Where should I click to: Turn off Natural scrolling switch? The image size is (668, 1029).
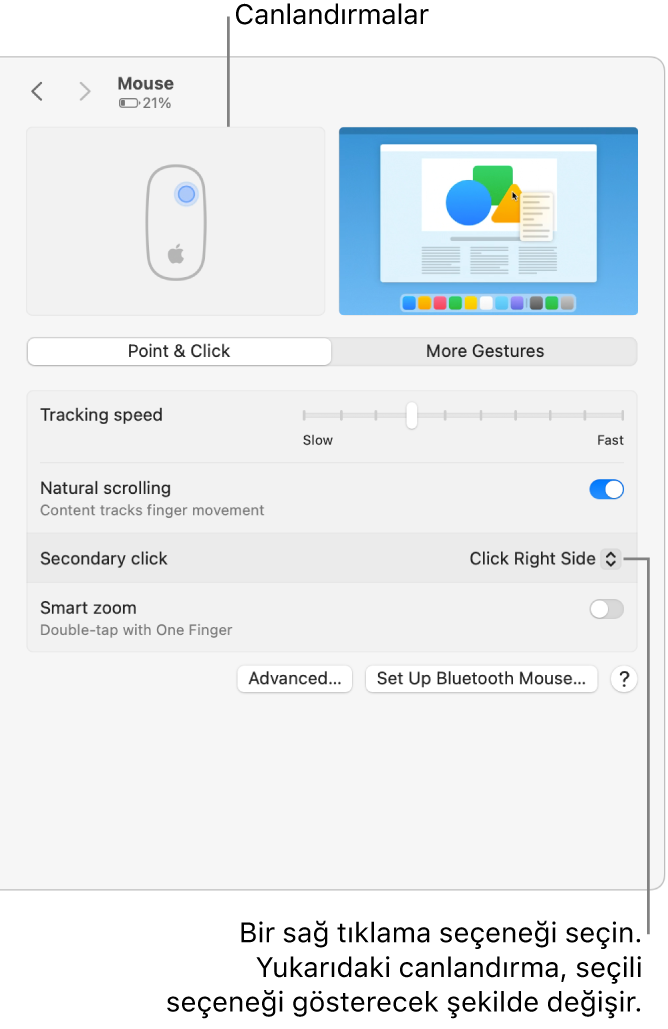606,489
